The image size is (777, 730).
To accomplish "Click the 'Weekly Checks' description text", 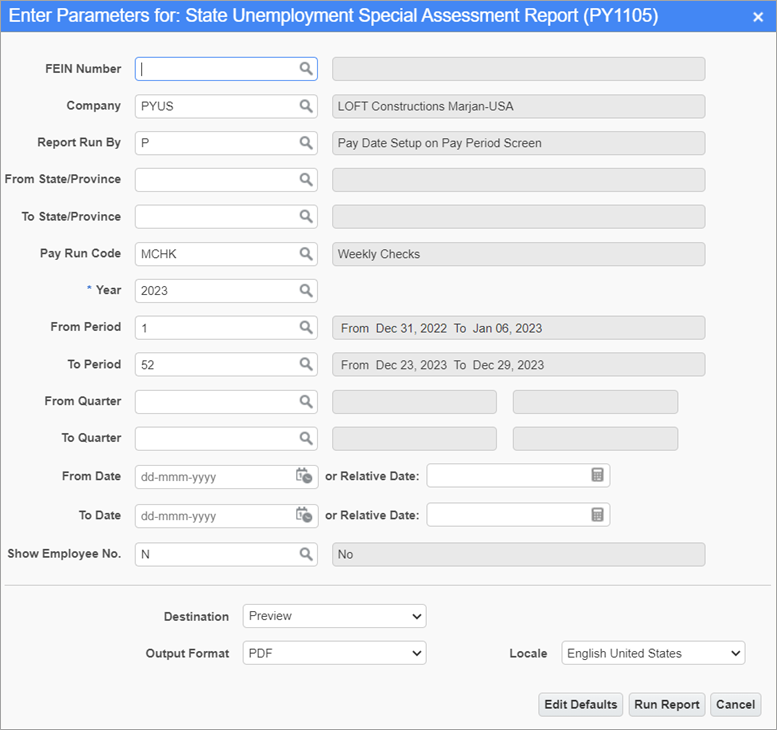I will tap(379, 254).
